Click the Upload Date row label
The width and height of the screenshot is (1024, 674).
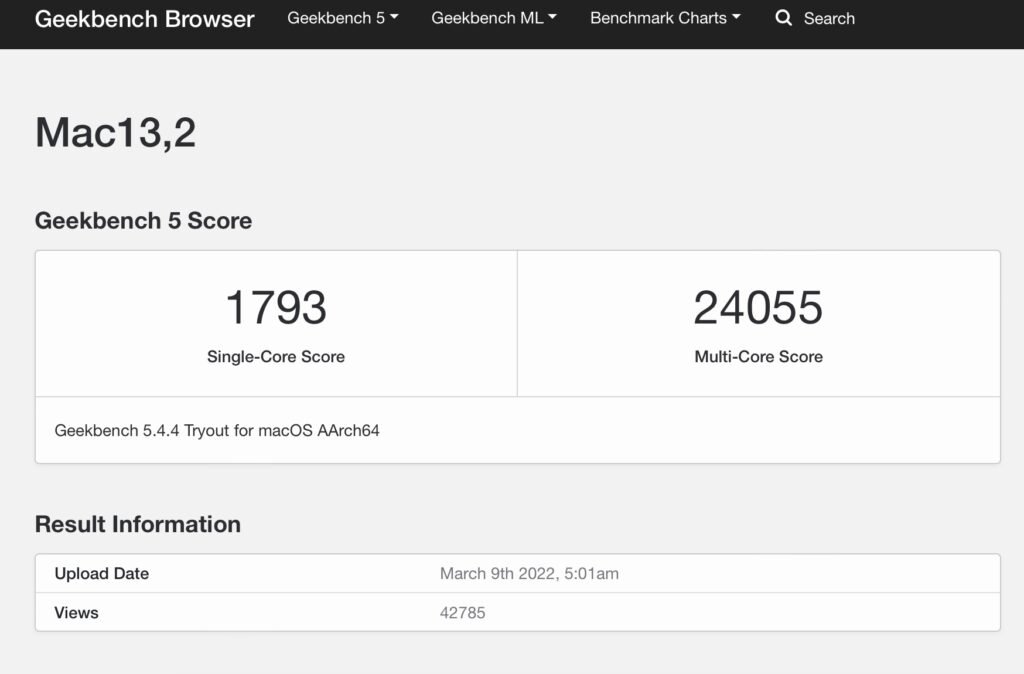(x=102, y=573)
